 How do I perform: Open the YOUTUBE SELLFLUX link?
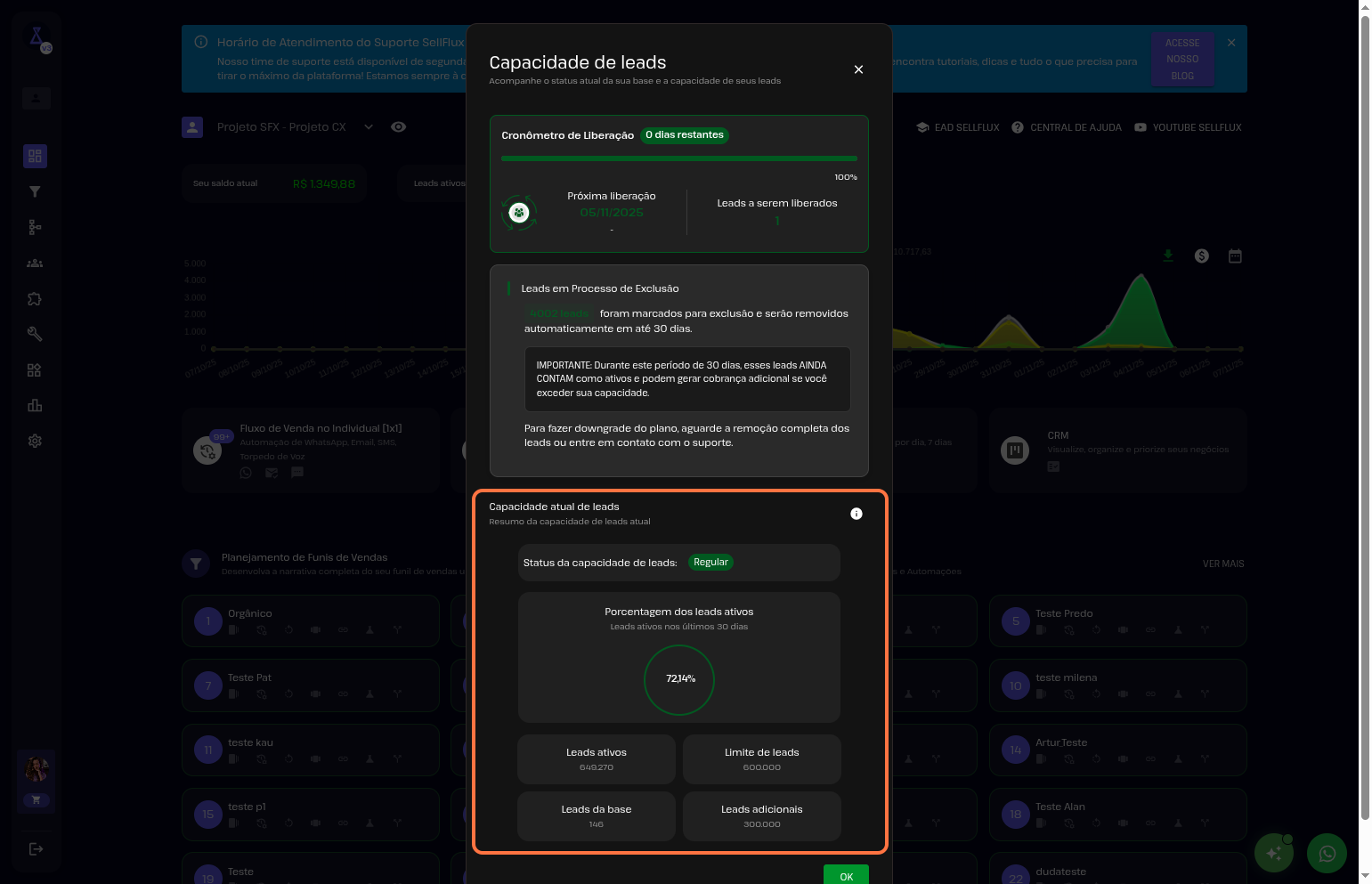1188,127
